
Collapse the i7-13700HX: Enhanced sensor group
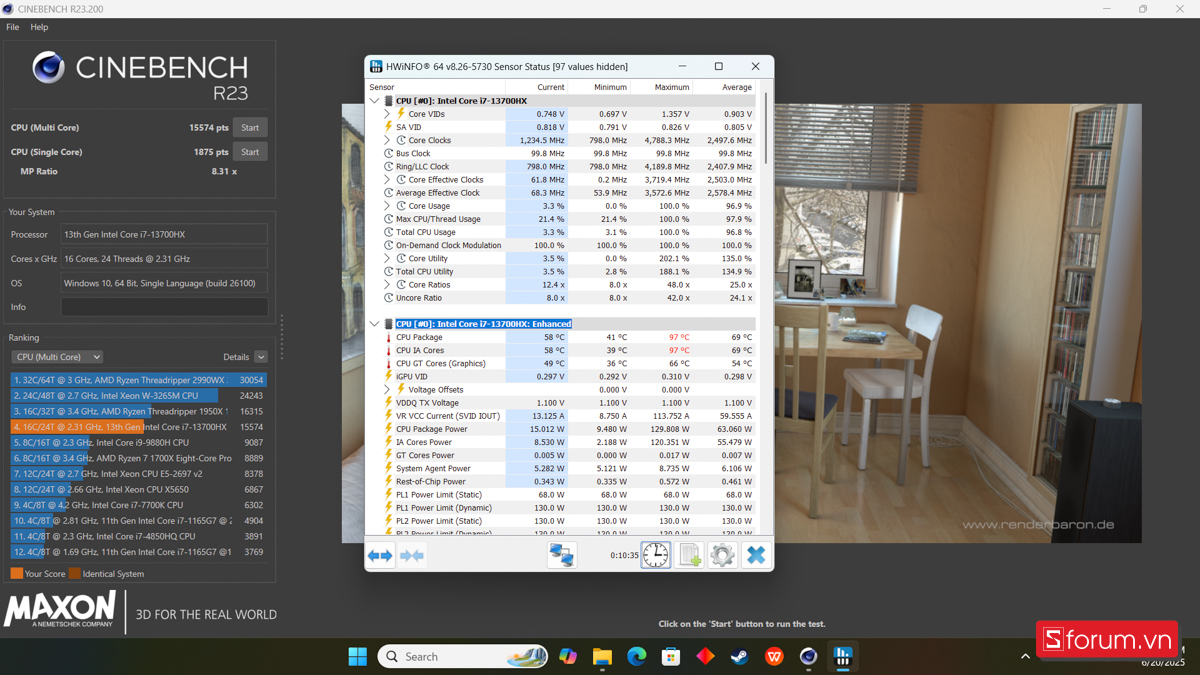coord(375,324)
